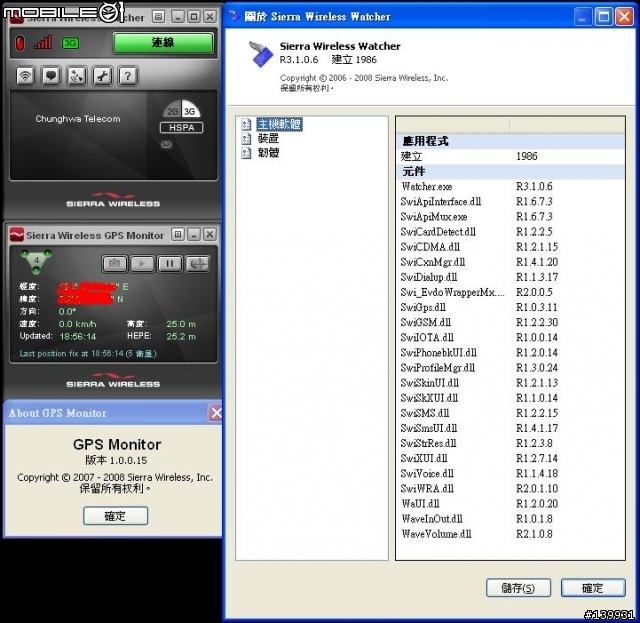The width and height of the screenshot is (640, 623).
Task: Select 主機軟體 in the left tree
Action: point(279,124)
